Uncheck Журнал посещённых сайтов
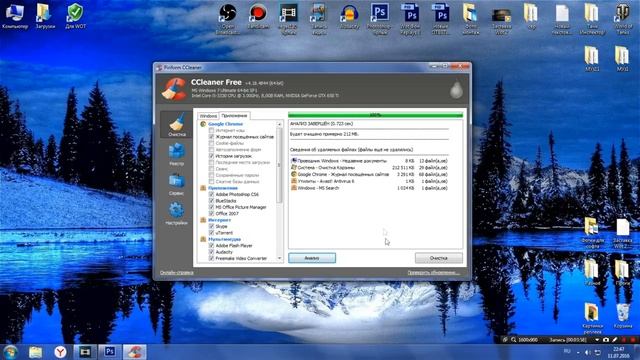This screenshot has height=360, width=640. 211,137
